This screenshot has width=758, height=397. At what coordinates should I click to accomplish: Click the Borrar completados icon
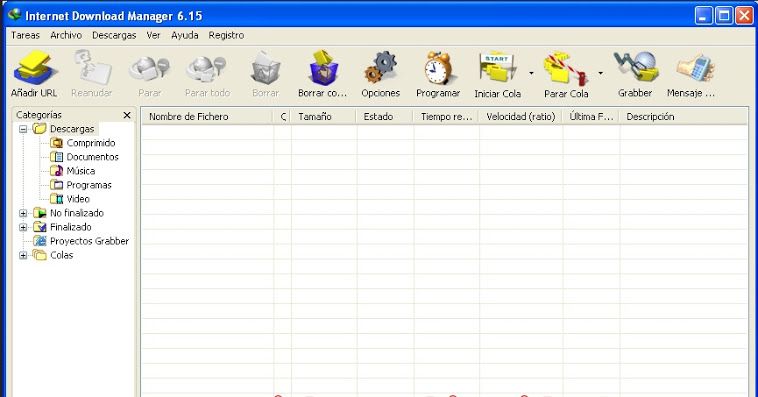tap(323, 68)
